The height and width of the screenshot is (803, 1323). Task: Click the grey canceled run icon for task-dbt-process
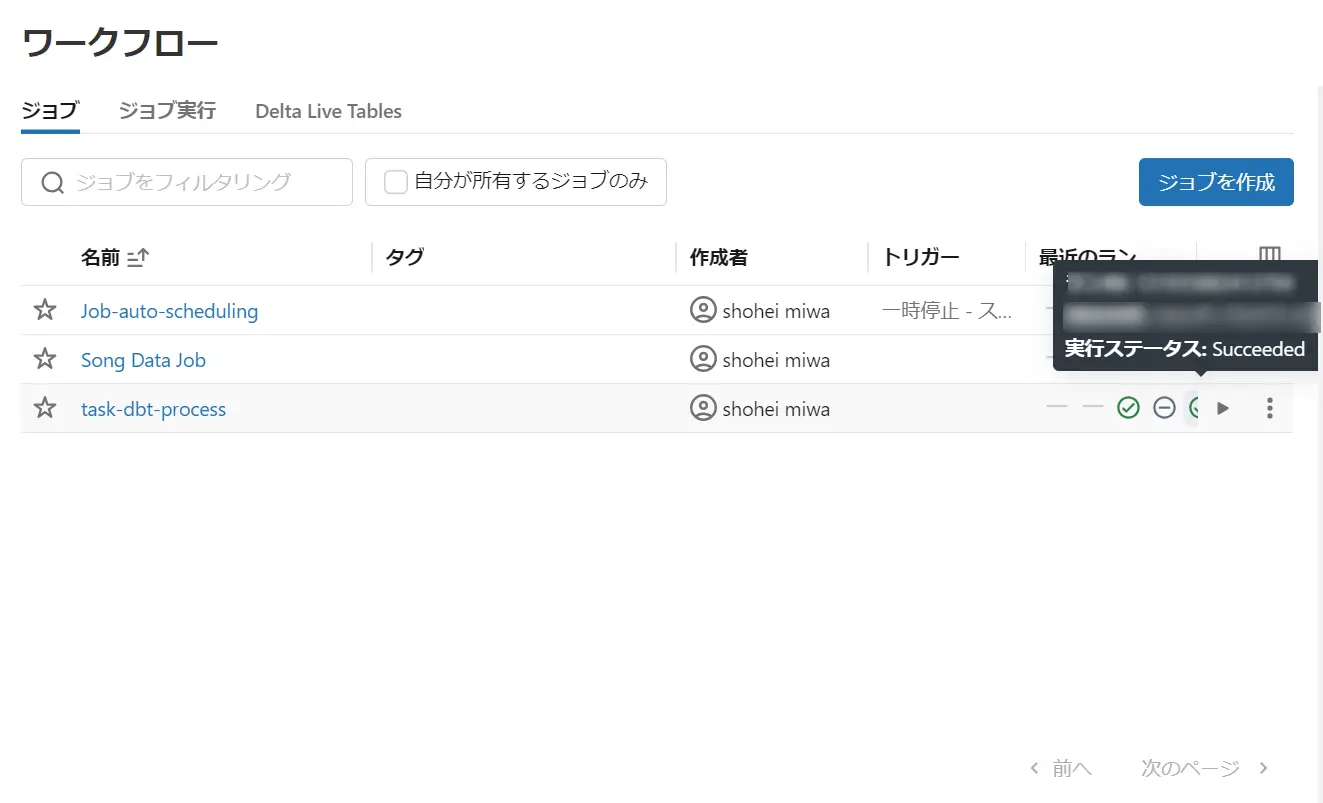[x=1164, y=408]
